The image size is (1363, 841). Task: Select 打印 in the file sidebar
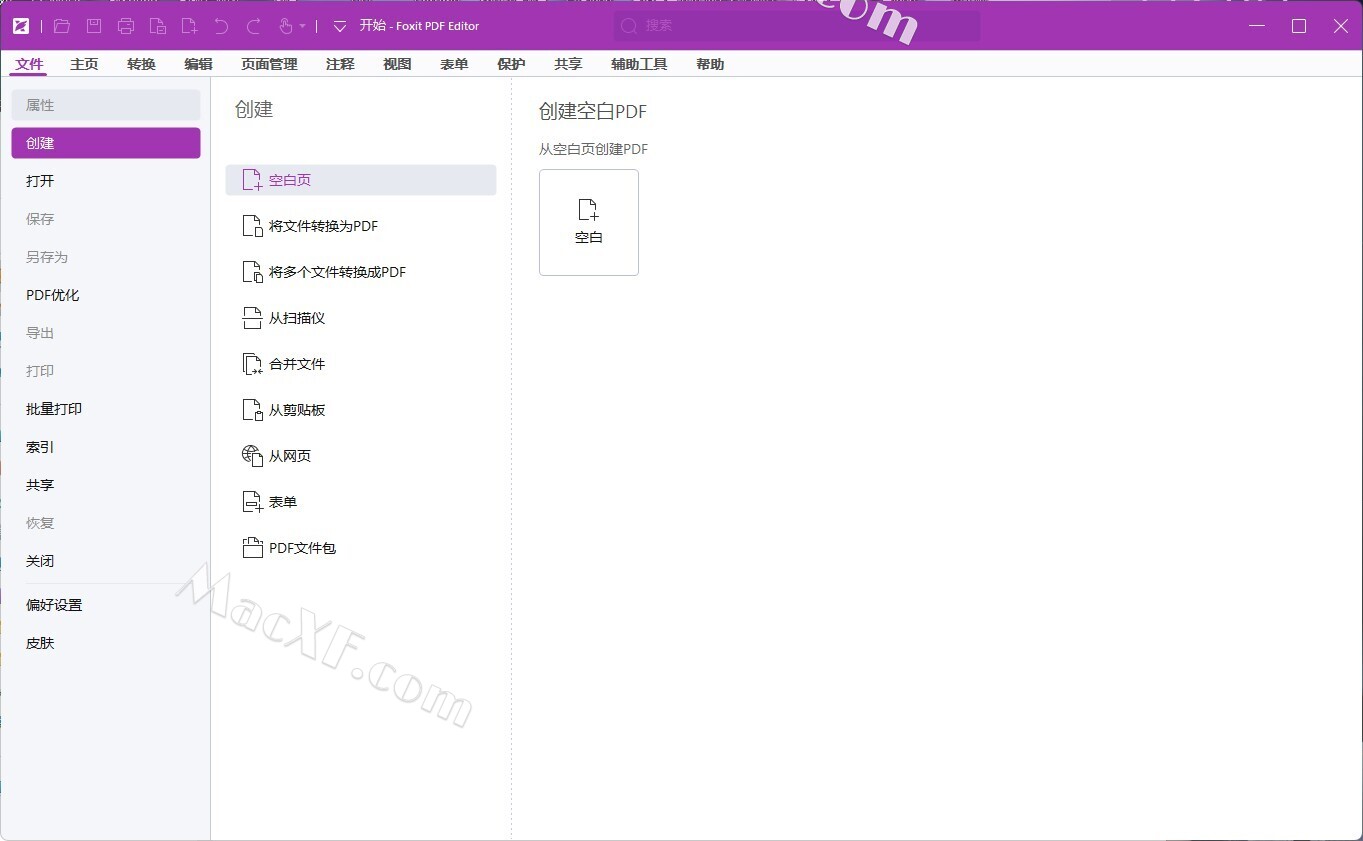coord(106,371)
